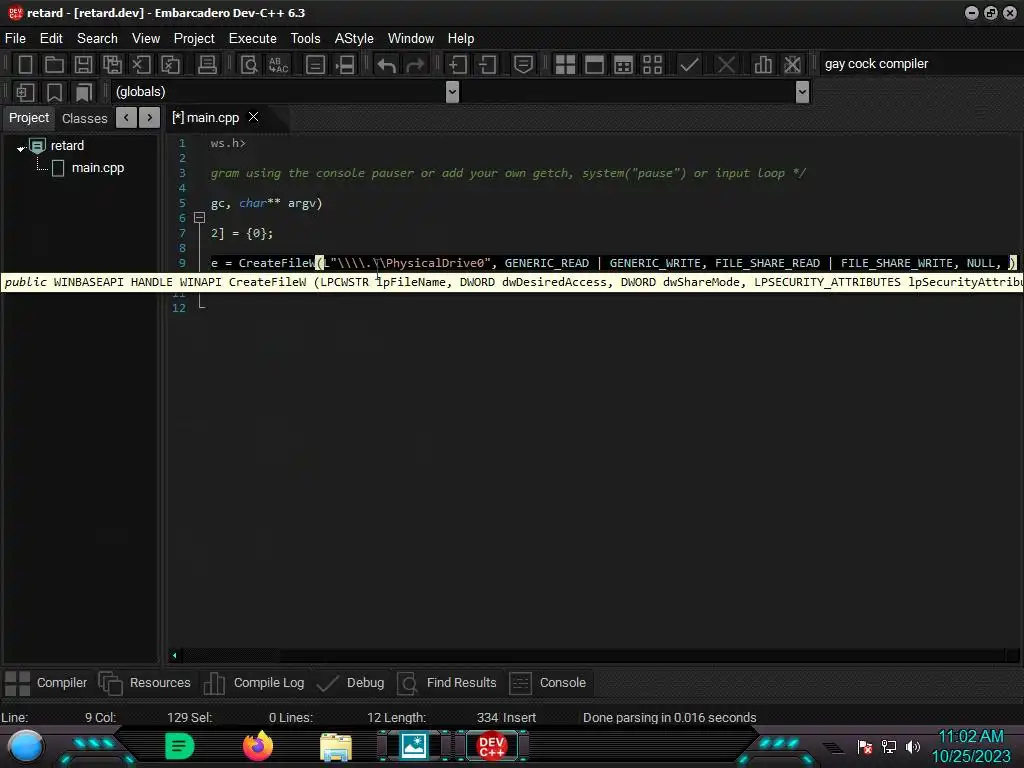Viewport: 1024px width, 768px height.
Task: Open the Window menu
Action: (411, 39)
